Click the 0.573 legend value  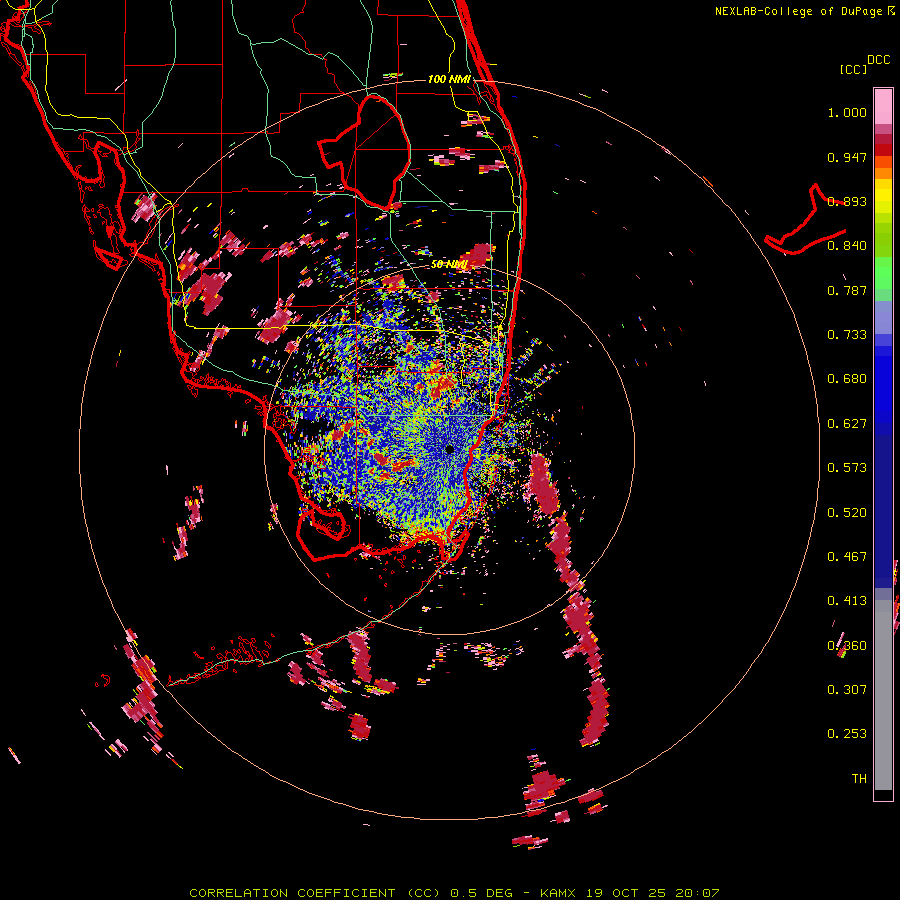coord(847,468)
